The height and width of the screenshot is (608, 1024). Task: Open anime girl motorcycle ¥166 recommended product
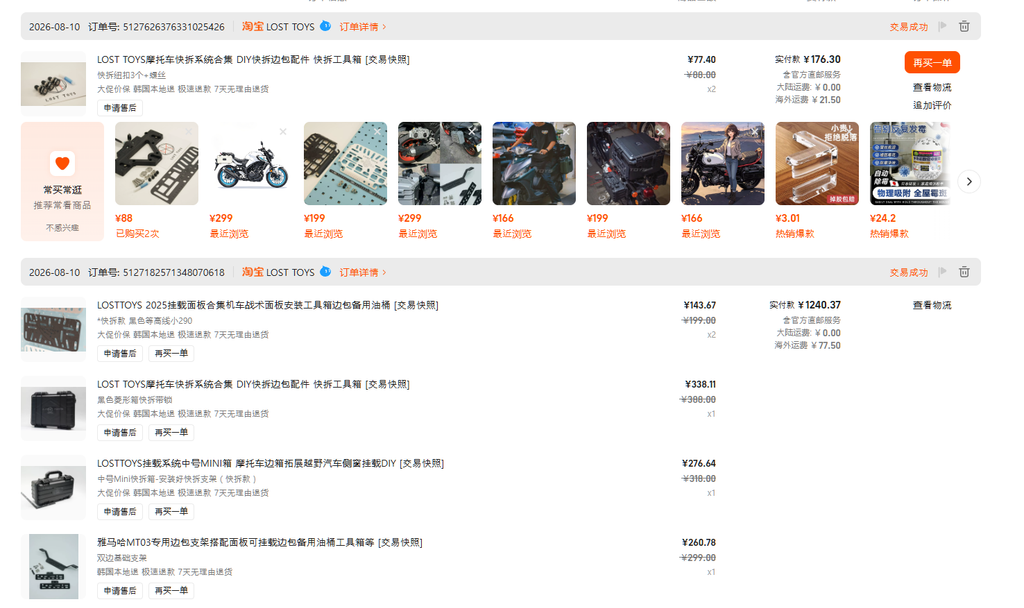pos(723,163)
